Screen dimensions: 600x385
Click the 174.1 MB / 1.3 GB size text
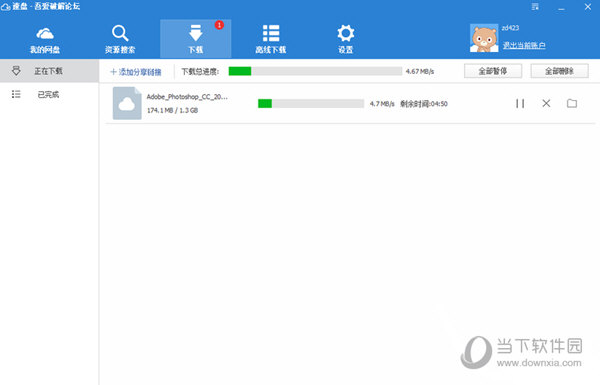(x=173, y=110)
